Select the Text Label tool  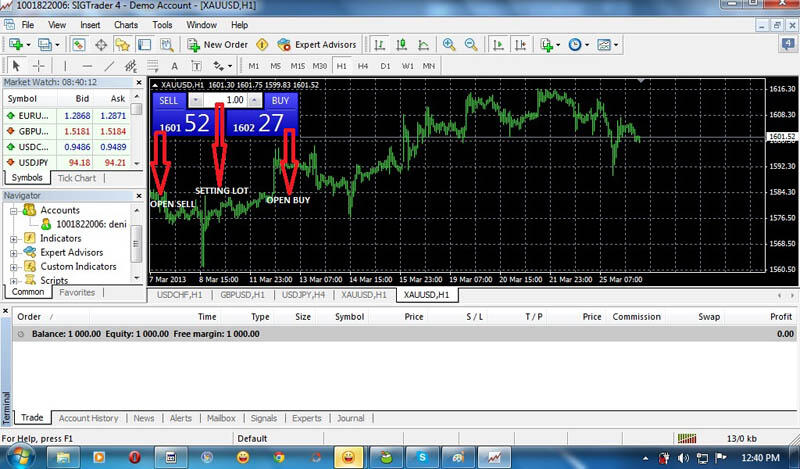point(196,66)
